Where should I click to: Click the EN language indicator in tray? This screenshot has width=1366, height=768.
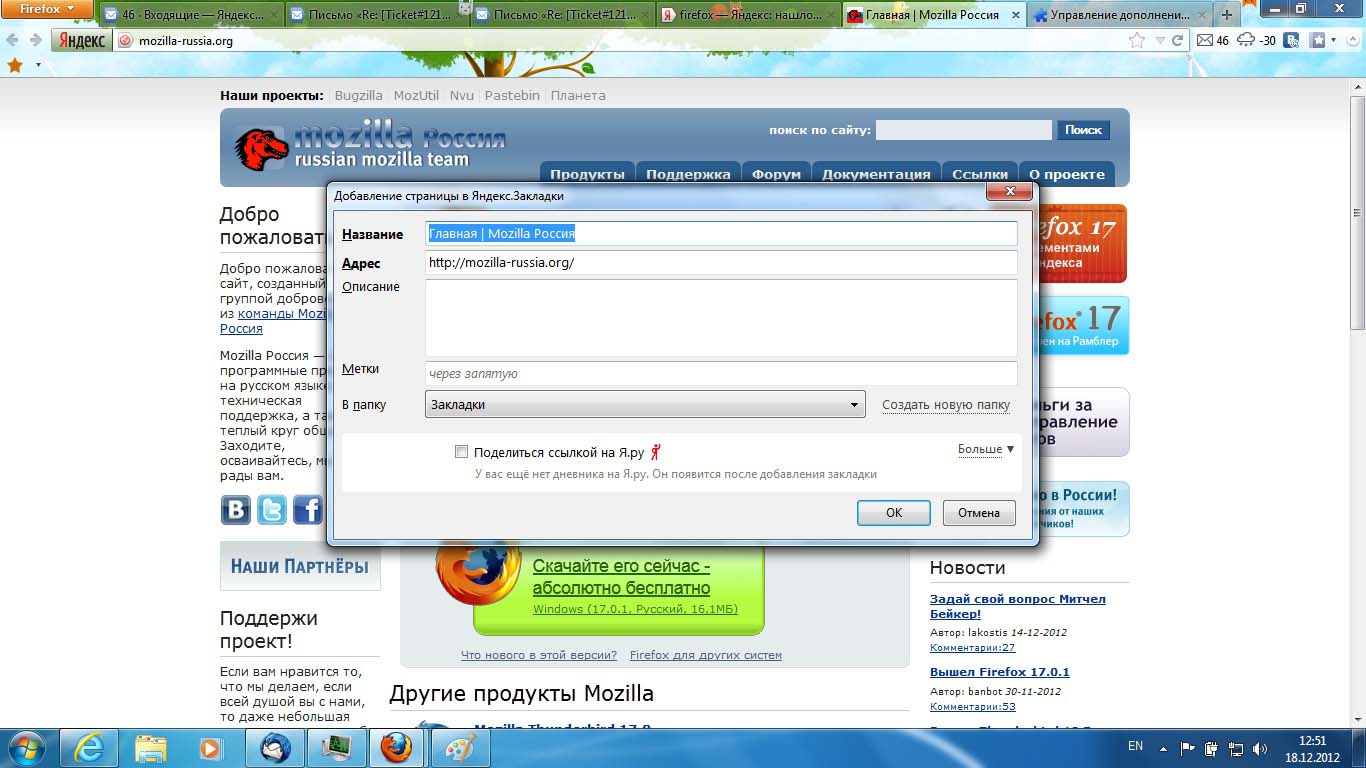1135,746
